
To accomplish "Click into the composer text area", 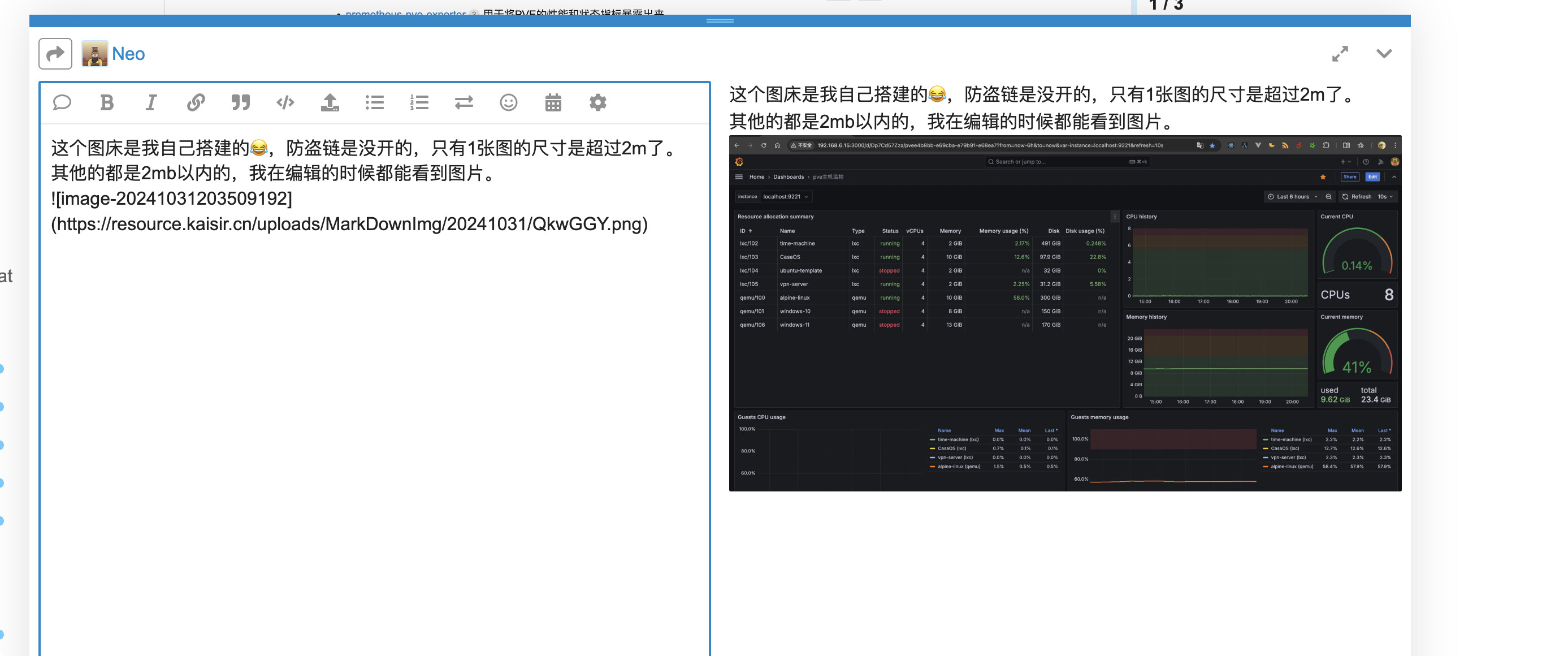I will click(x=374, y=390).
